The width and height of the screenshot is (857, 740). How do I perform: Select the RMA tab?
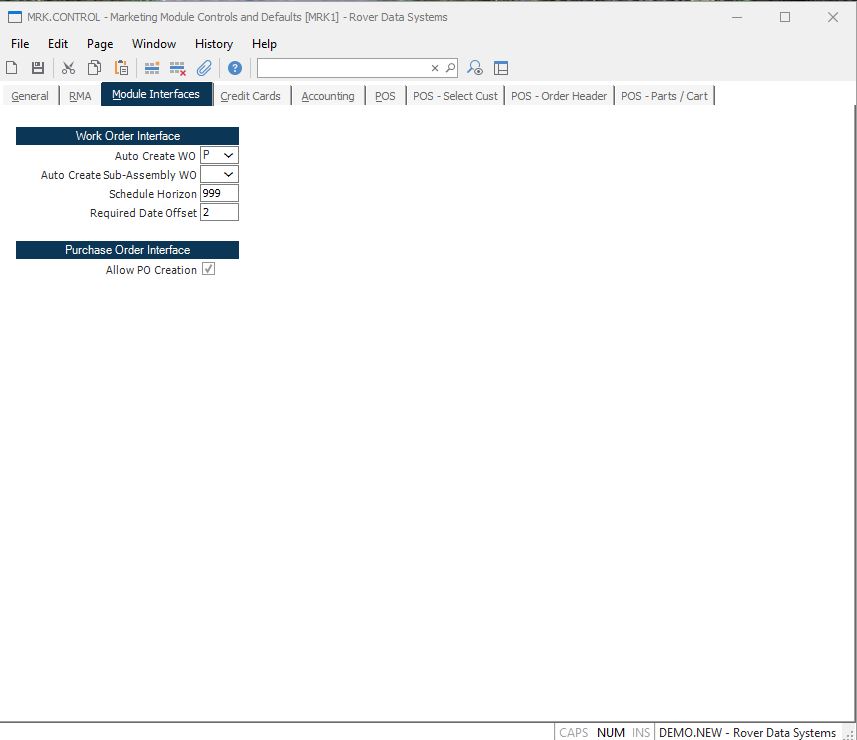[80, 96]
